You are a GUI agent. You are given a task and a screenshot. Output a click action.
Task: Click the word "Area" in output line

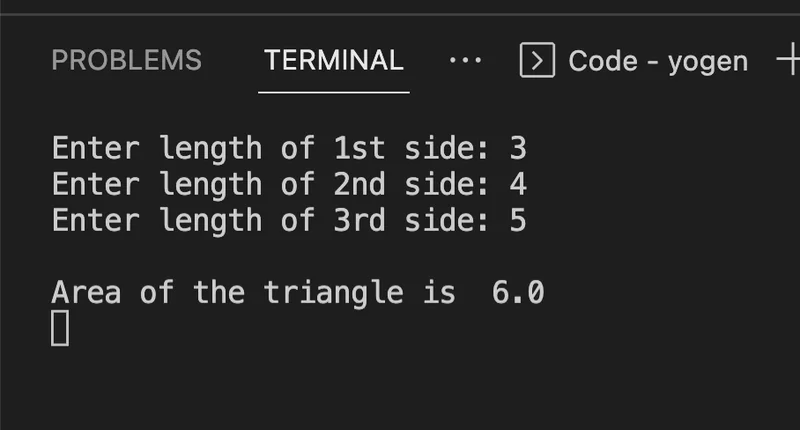coord(86,293)
